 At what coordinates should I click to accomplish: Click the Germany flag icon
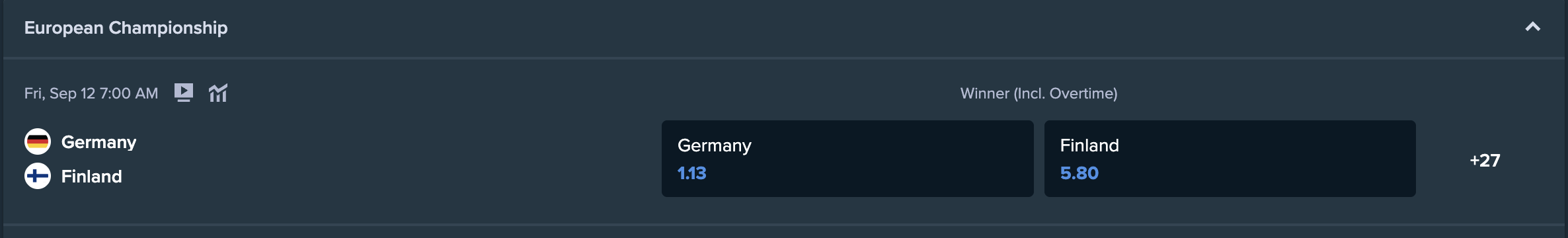(38, 141)
